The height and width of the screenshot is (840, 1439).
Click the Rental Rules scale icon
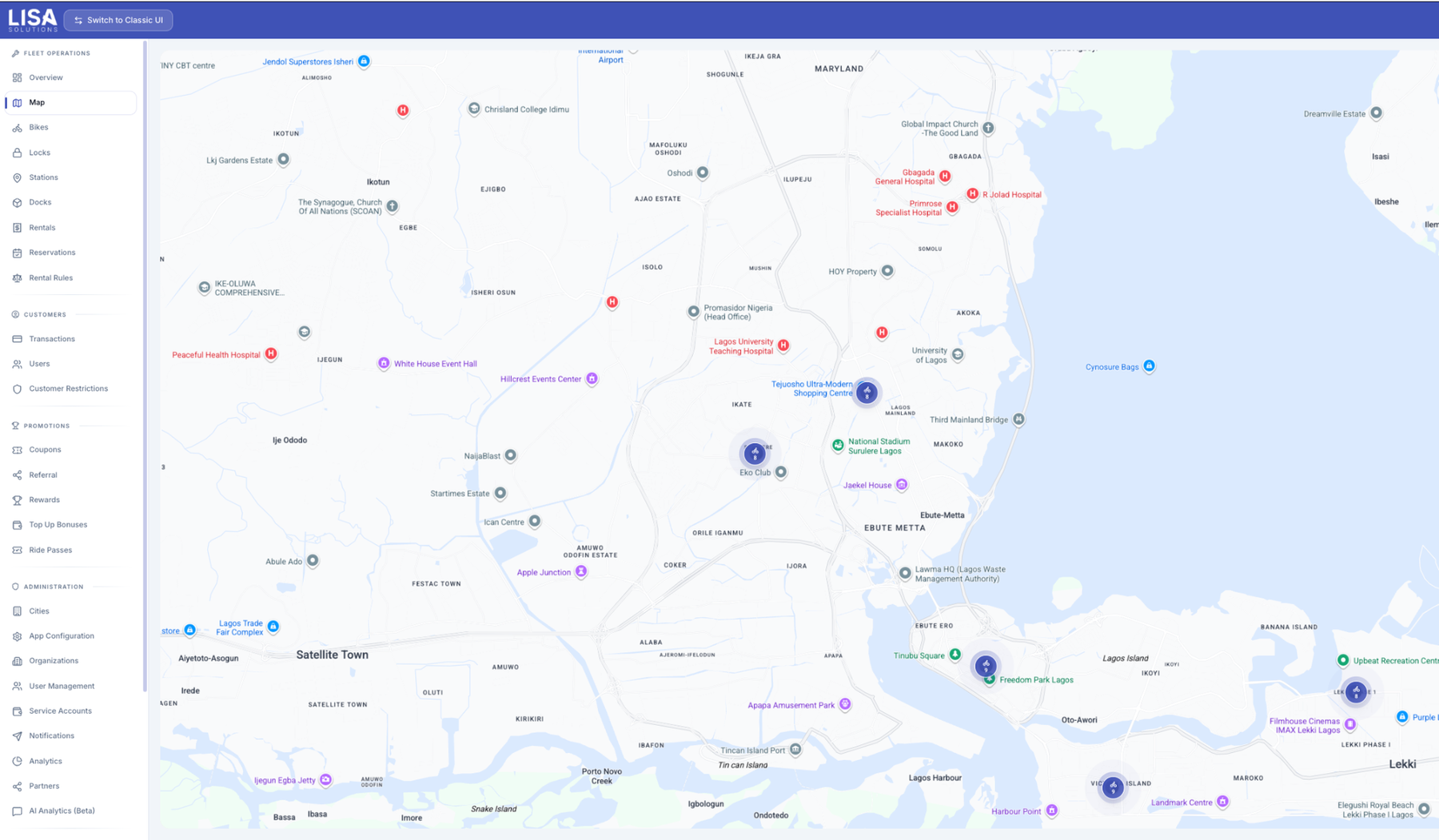pos(17,278)
